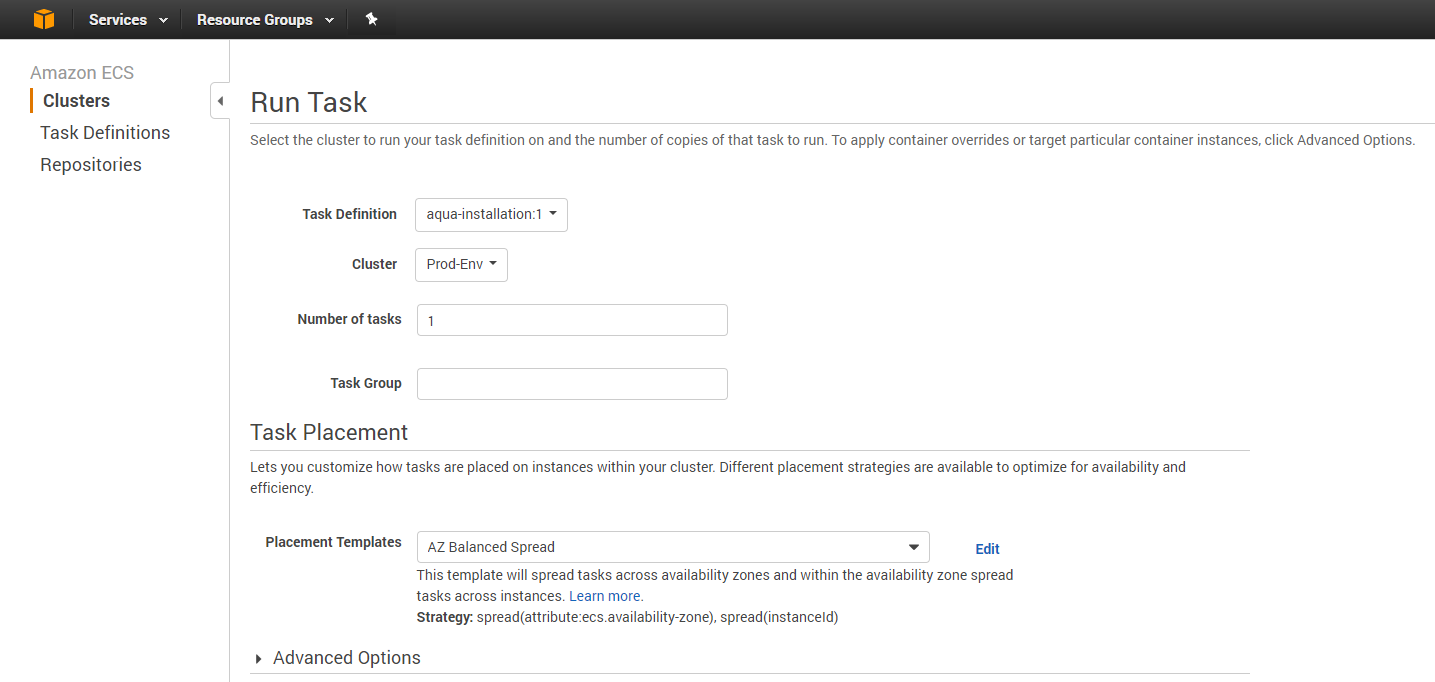Go to Clusters in the sidebar
1435x682 pixels.
pyautogui.click(x=76, y=101)
